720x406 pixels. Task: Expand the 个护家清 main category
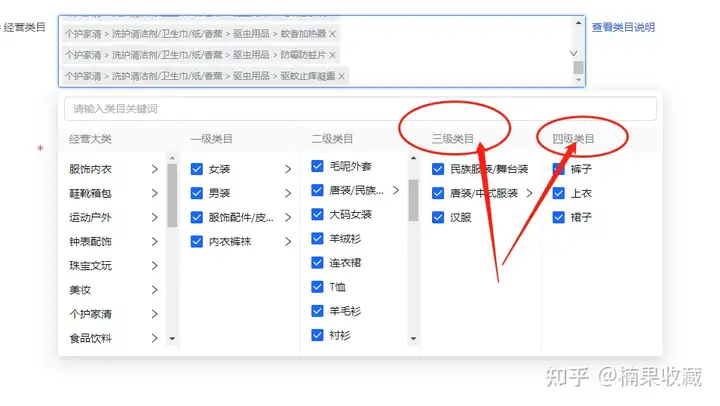tap(155, 314)
